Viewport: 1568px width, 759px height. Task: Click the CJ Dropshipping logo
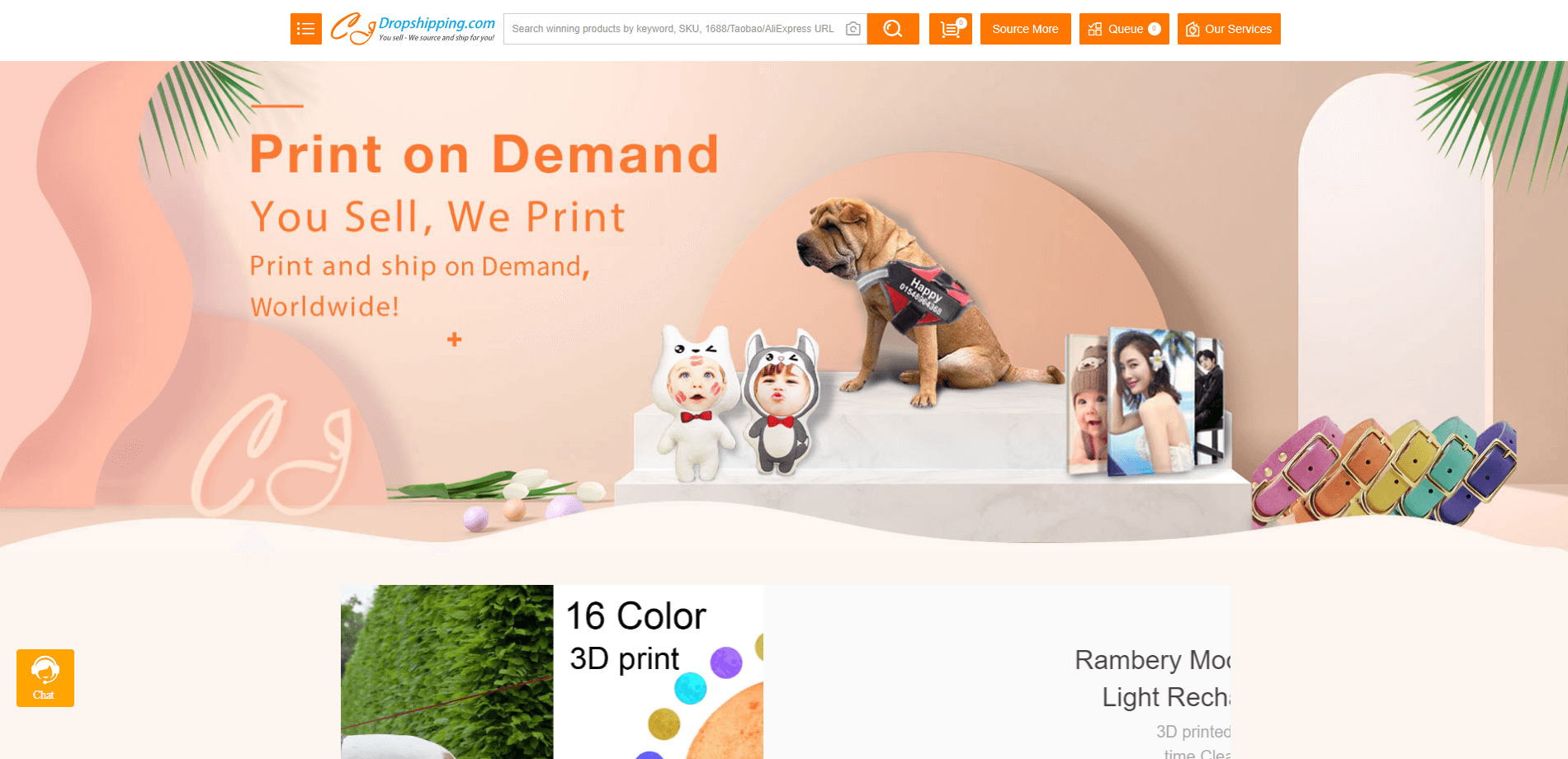click(x=413, y=29)
